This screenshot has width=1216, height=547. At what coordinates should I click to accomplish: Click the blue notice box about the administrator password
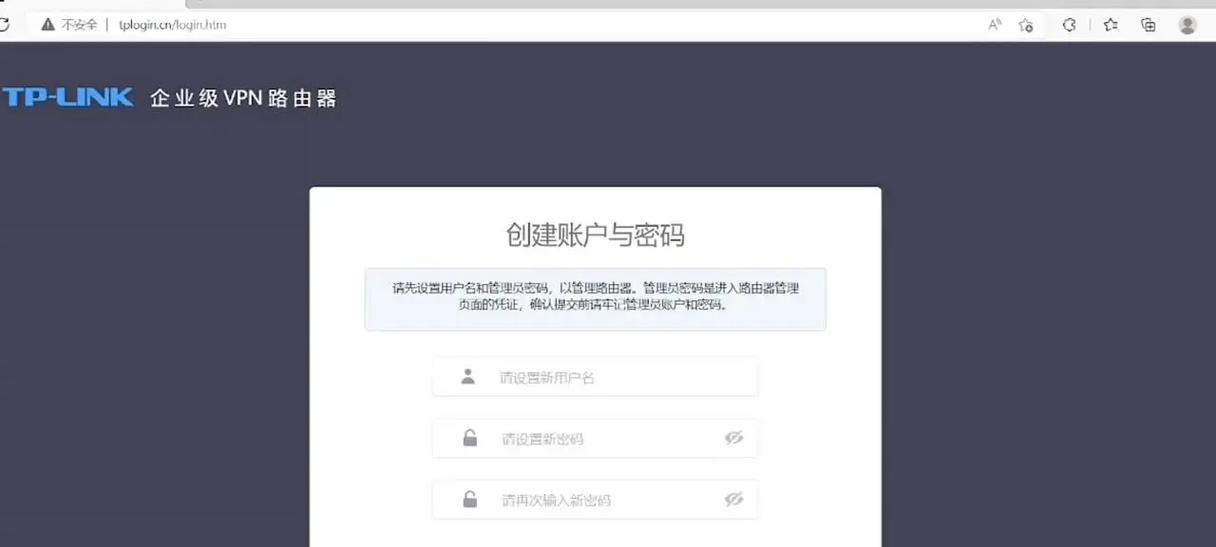tap(595, 298)
